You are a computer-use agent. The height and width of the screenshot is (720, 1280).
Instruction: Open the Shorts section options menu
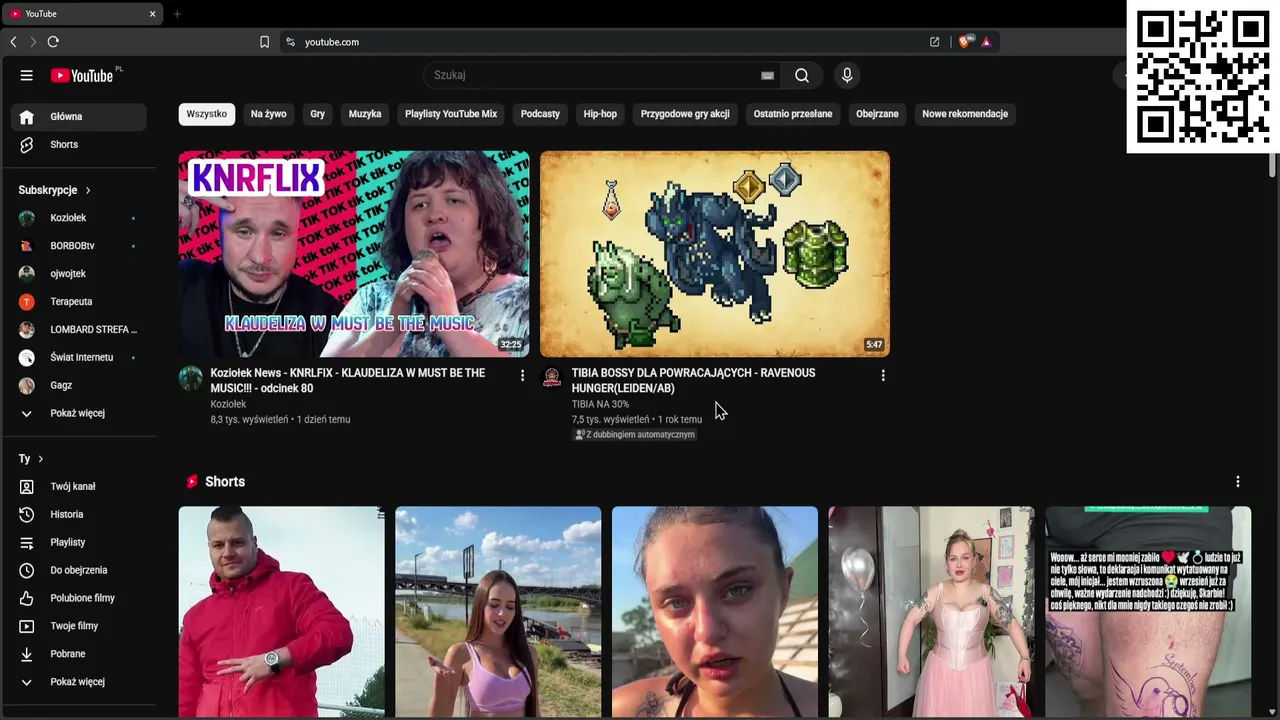pos(1238,482)
